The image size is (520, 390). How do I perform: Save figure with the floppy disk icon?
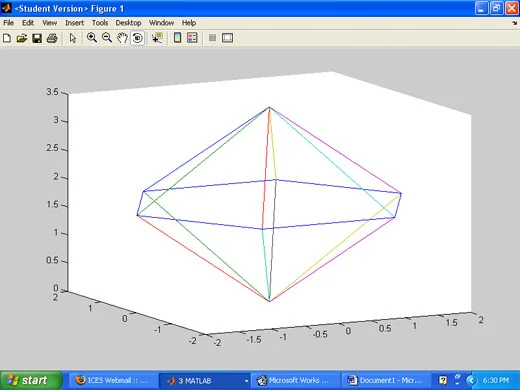[37, 38]
